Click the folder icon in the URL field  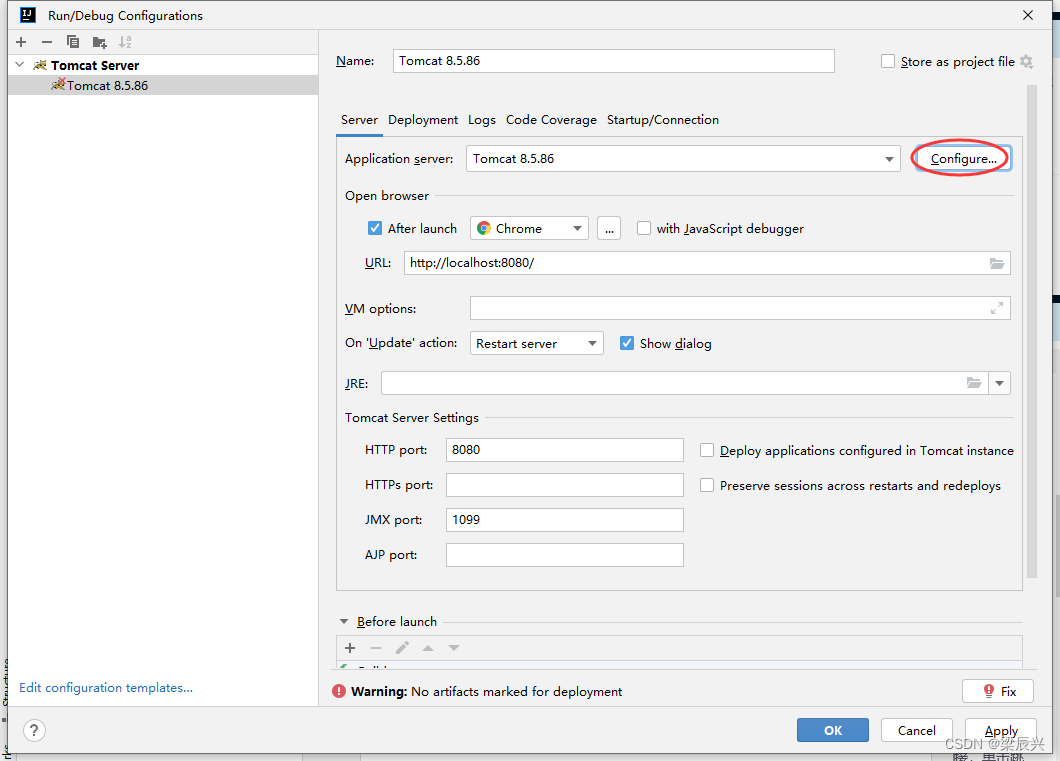(996, 263)
